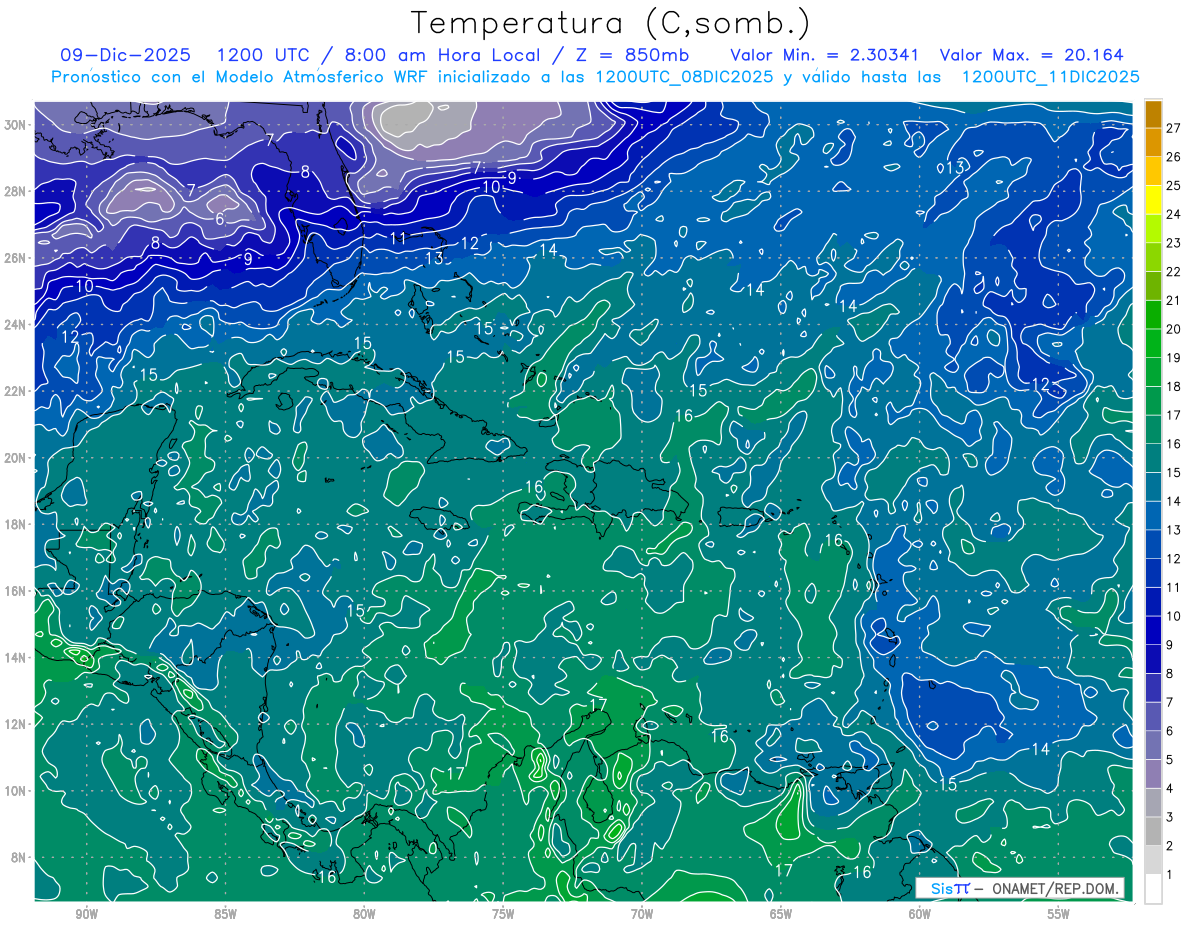Click the "60W" longitude axis label
Image resolution: width=1200 pixels, height=927 pixels.
click(x=920, y=914)
